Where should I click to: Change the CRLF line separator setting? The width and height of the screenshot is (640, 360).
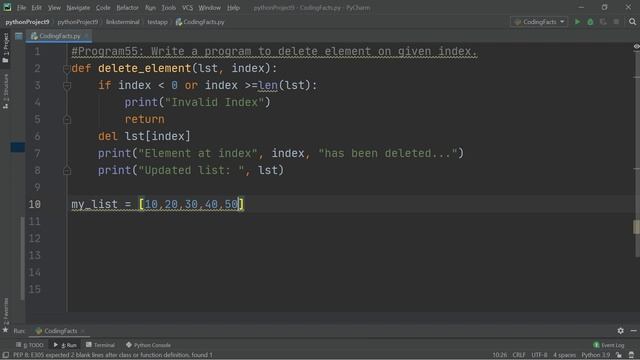(519, 355)
